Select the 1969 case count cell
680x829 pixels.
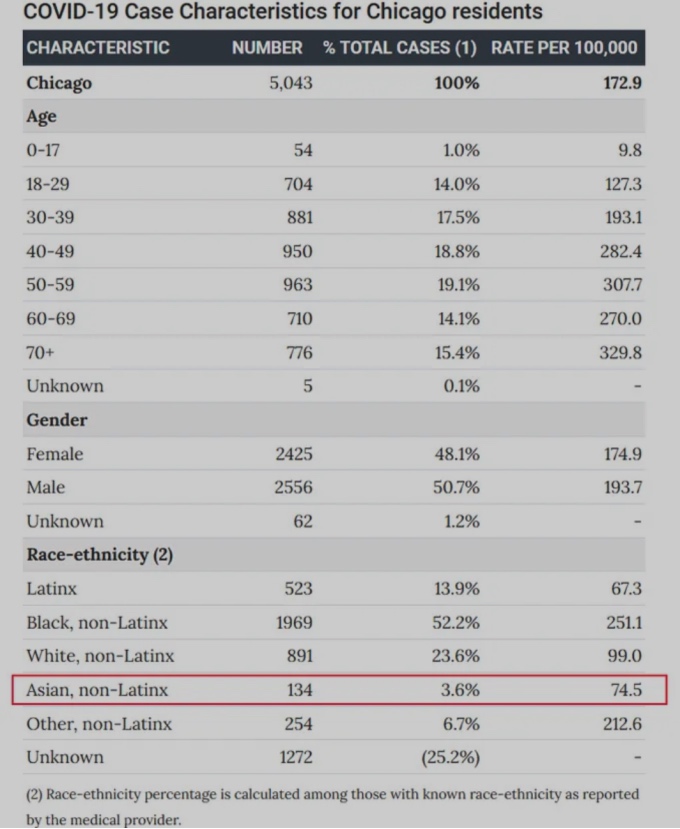(294, 622)
